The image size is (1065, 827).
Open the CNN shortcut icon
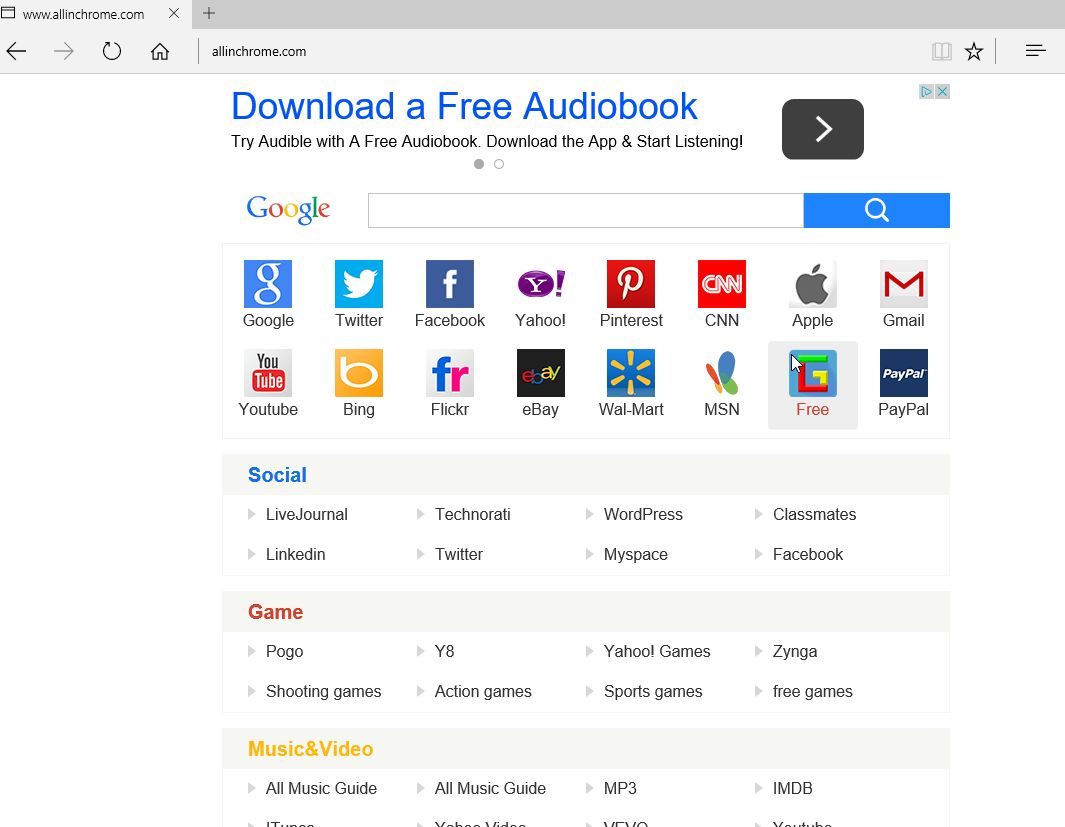click(721, 283)
